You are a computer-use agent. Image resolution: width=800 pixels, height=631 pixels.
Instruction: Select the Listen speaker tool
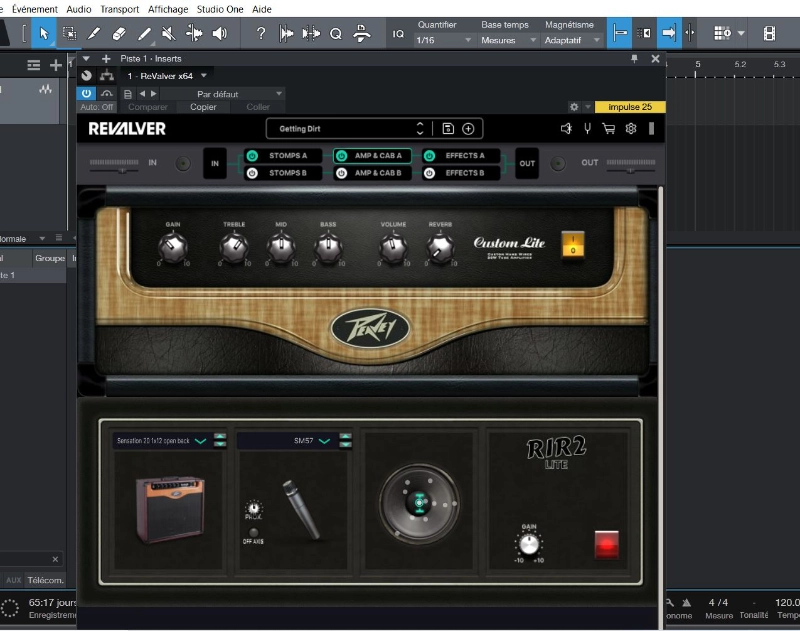pos(219,33)
